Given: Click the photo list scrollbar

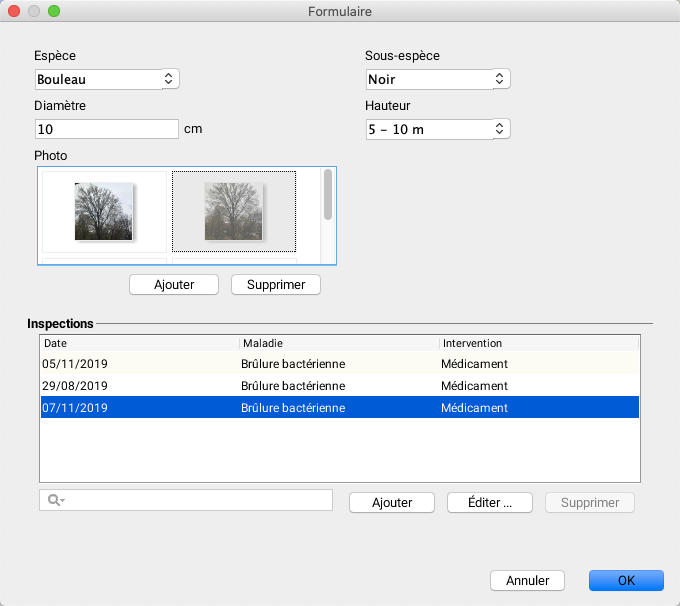Looking at the screenshot, I should pos(327,195).
